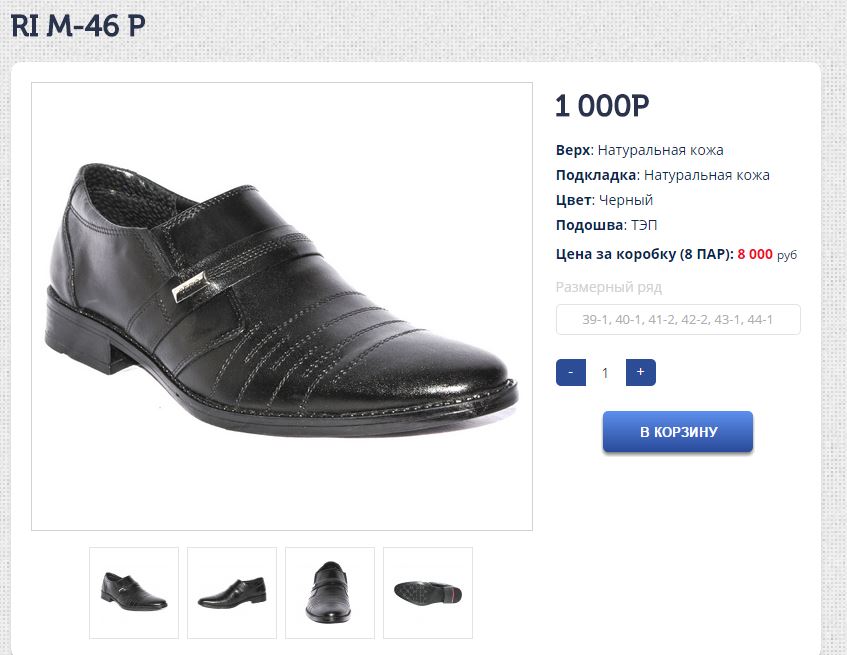
Task: Click the "Подошва: ТЭП" attribute line
Action: click(606, 225)
